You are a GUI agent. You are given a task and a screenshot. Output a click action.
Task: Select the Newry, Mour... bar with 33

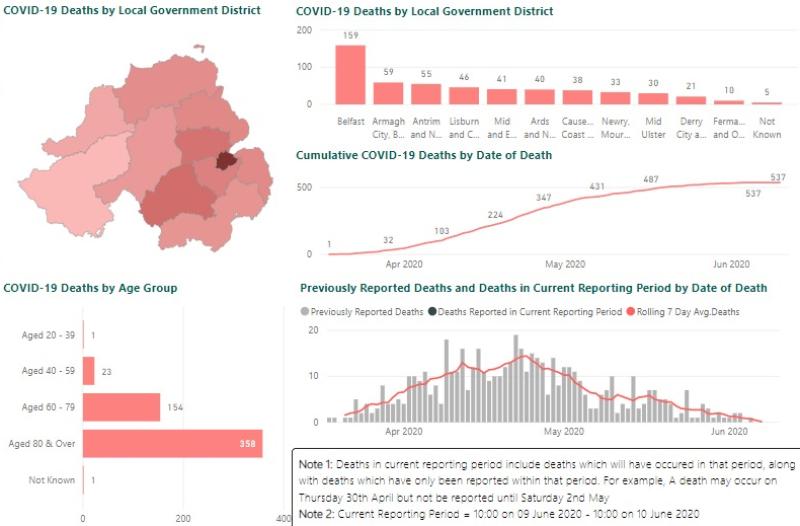615,98
